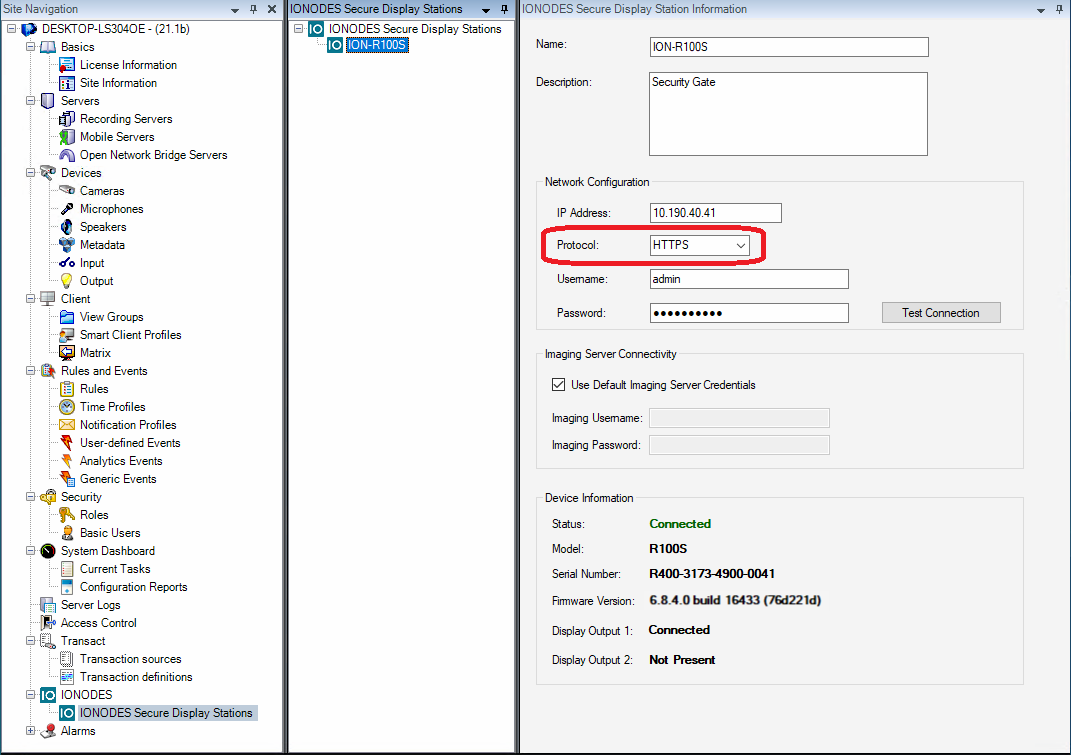
Task: Click the Notification Profiles envelope icon
Action: 67,425
